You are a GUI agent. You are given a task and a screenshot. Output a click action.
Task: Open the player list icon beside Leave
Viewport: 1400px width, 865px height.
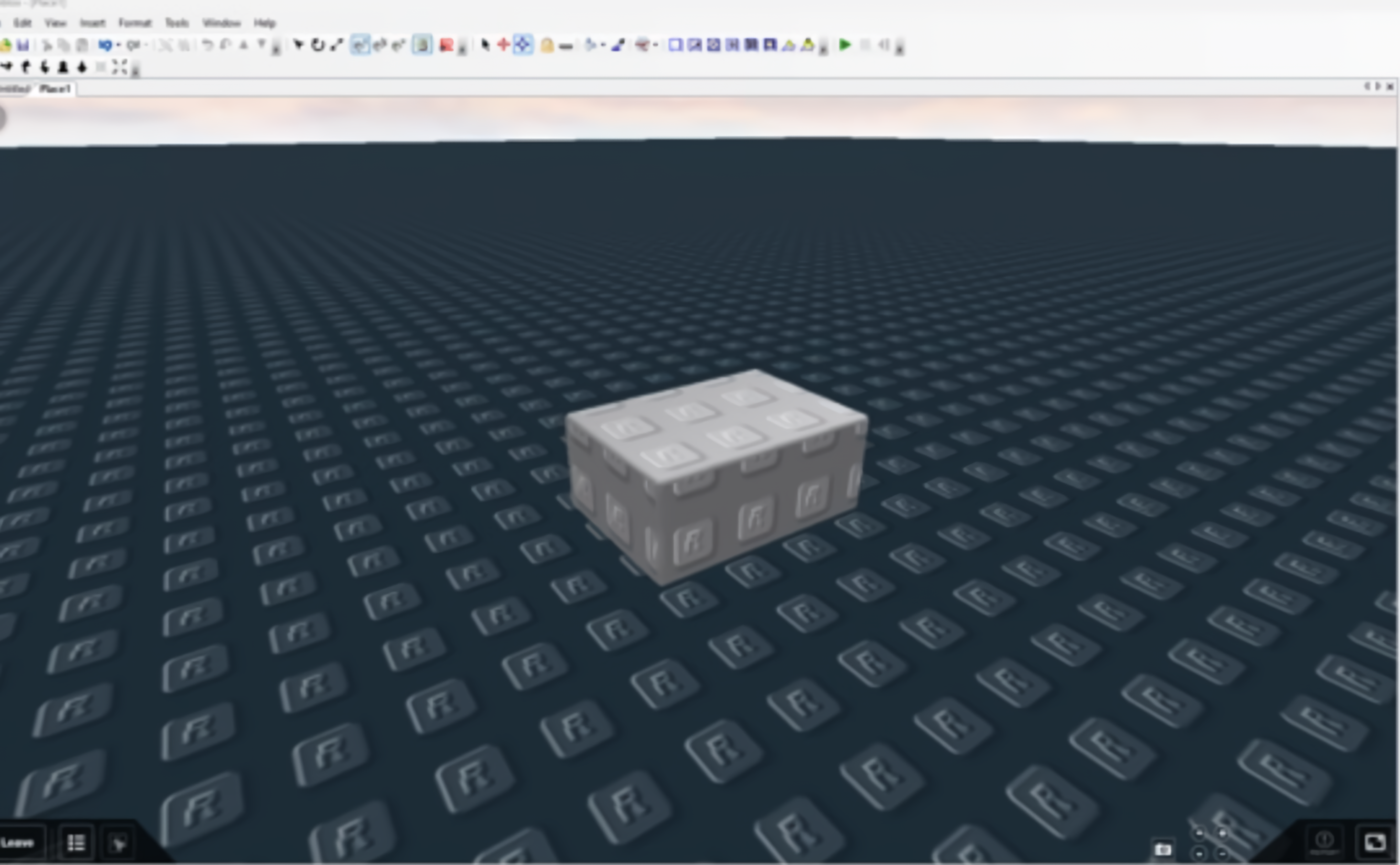76,842
